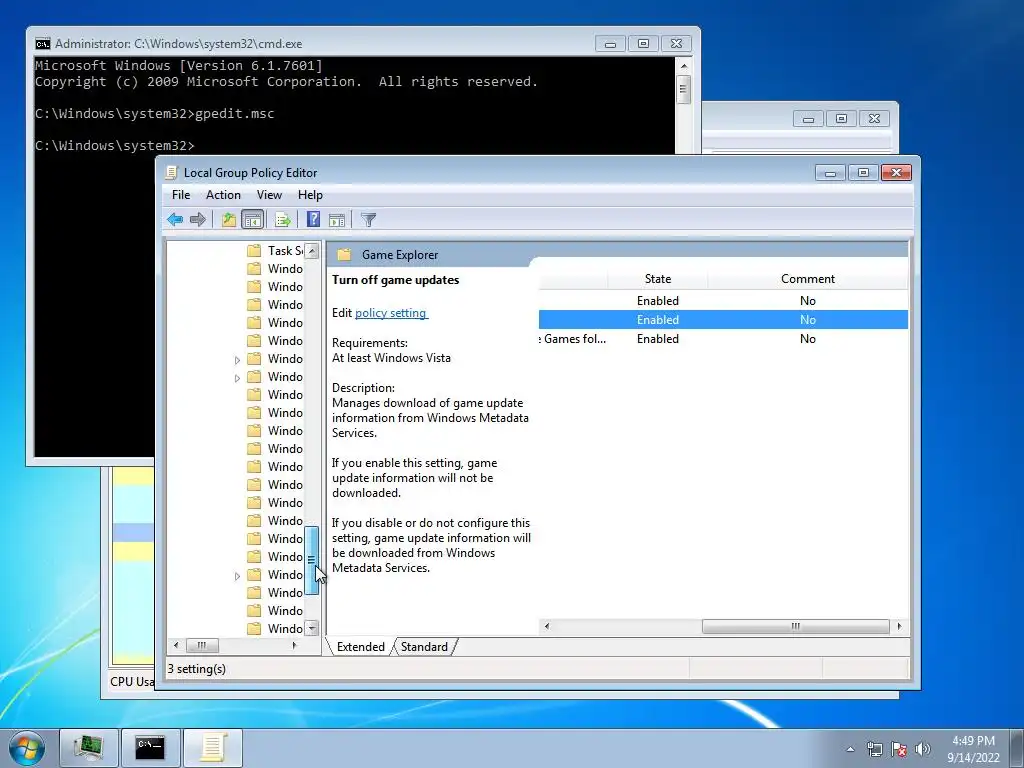Select the Games fol... setting row
Image resolution: width=1024 pixels, height=768 pixels.
coord(724,339)
